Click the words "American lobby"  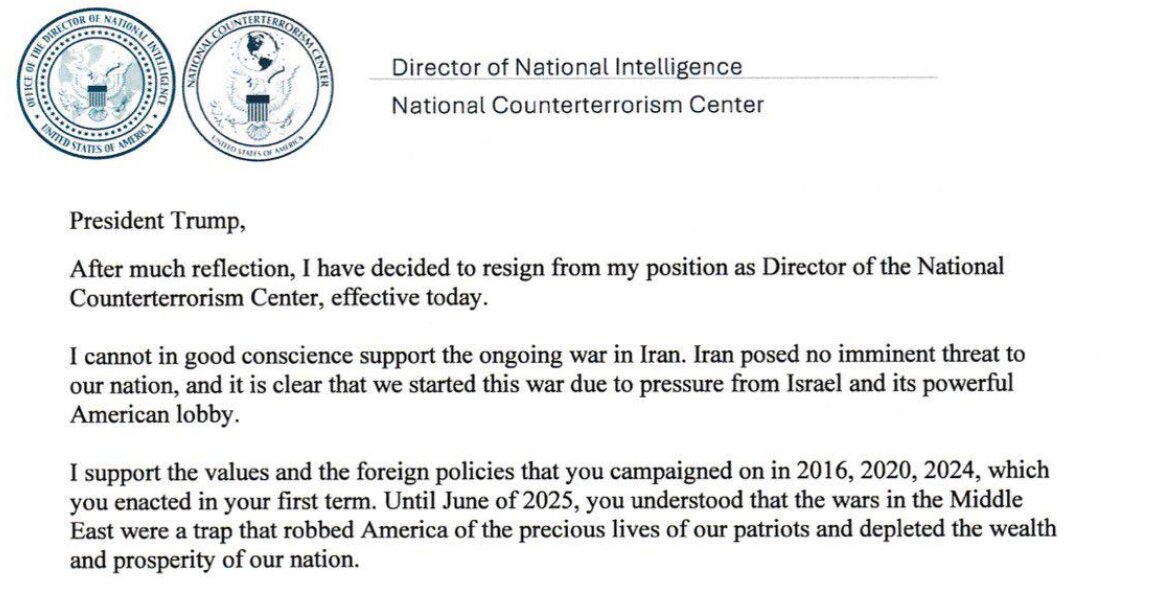pos(154,416)
